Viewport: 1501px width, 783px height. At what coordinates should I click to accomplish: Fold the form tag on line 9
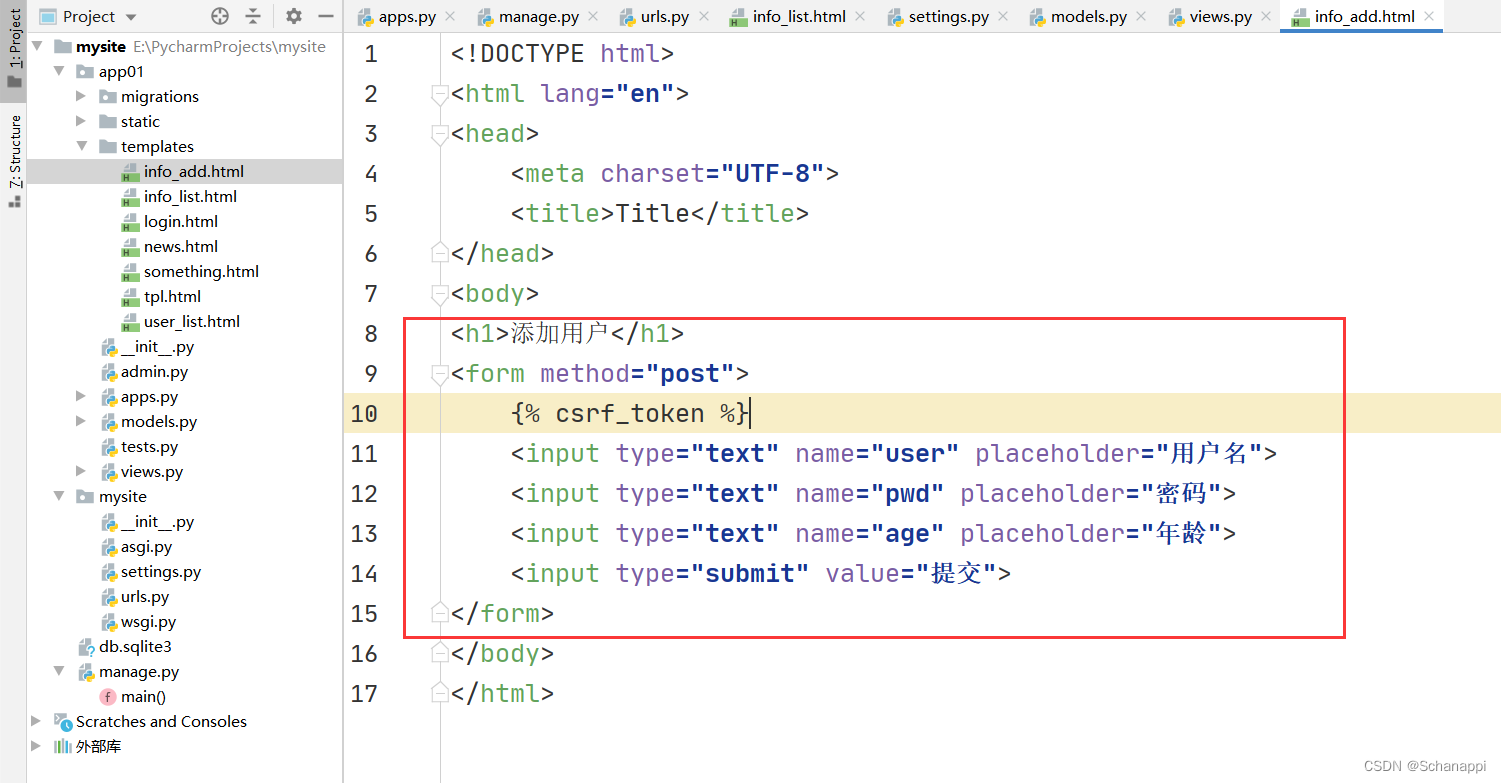439,374
